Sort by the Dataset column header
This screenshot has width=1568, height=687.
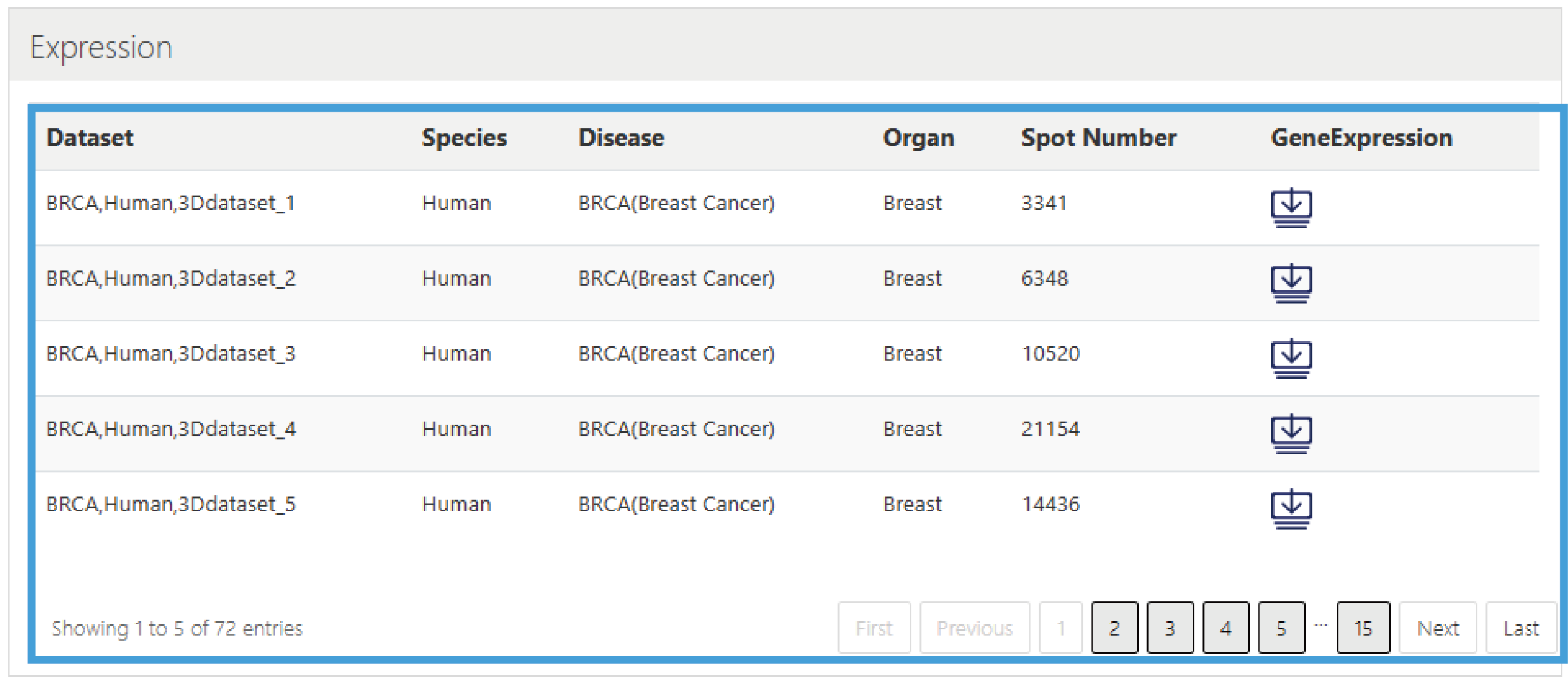[x=90, y=138]
